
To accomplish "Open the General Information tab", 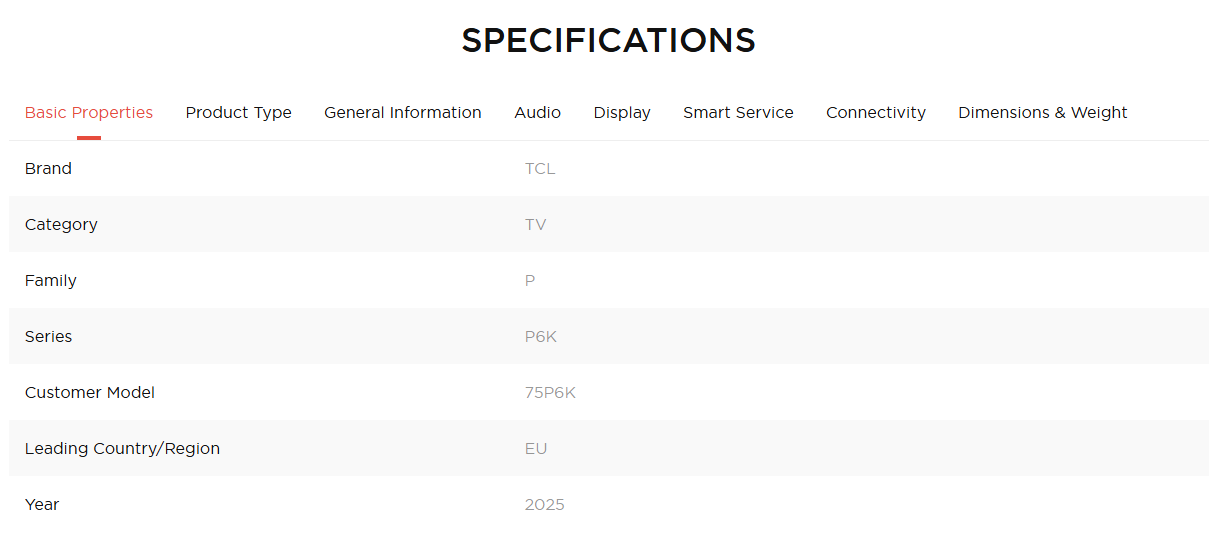I will 402,113.
